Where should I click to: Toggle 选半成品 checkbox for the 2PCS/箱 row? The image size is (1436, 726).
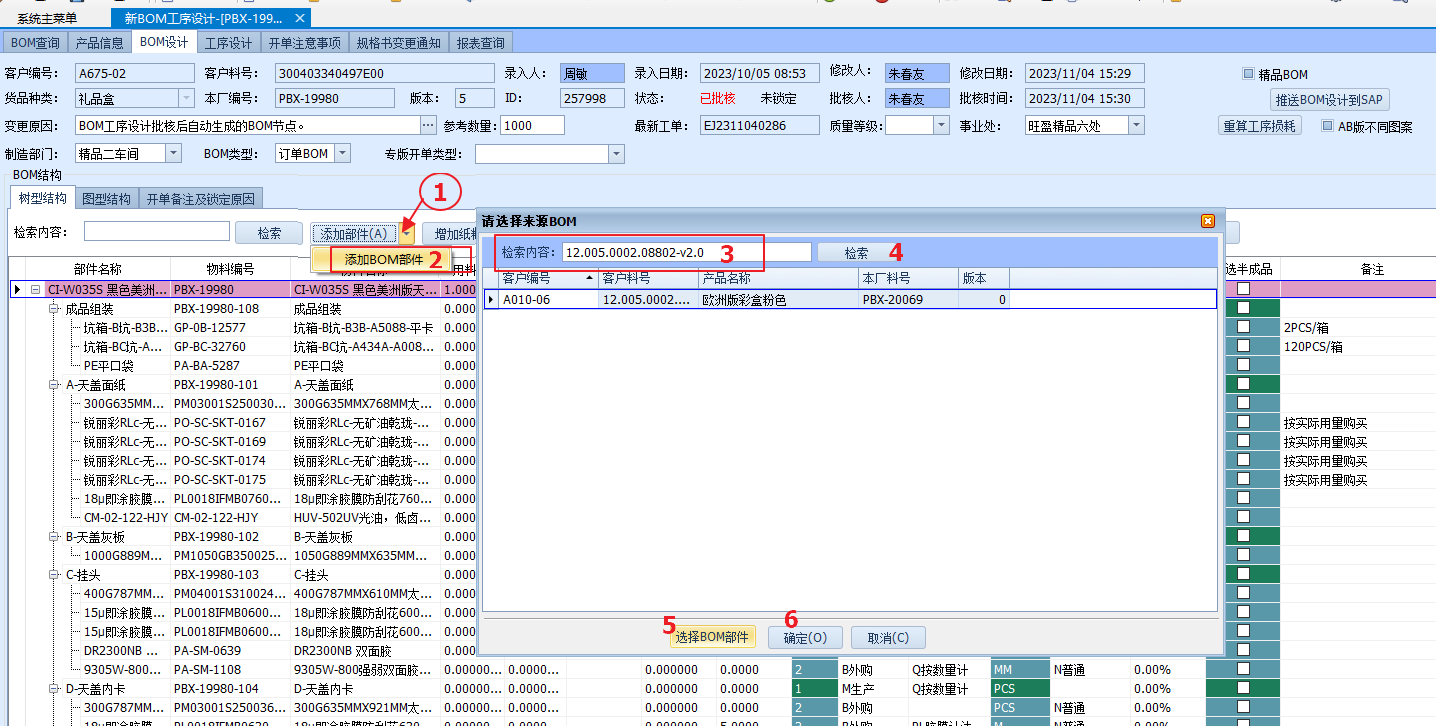click(x=1243, y=327)
